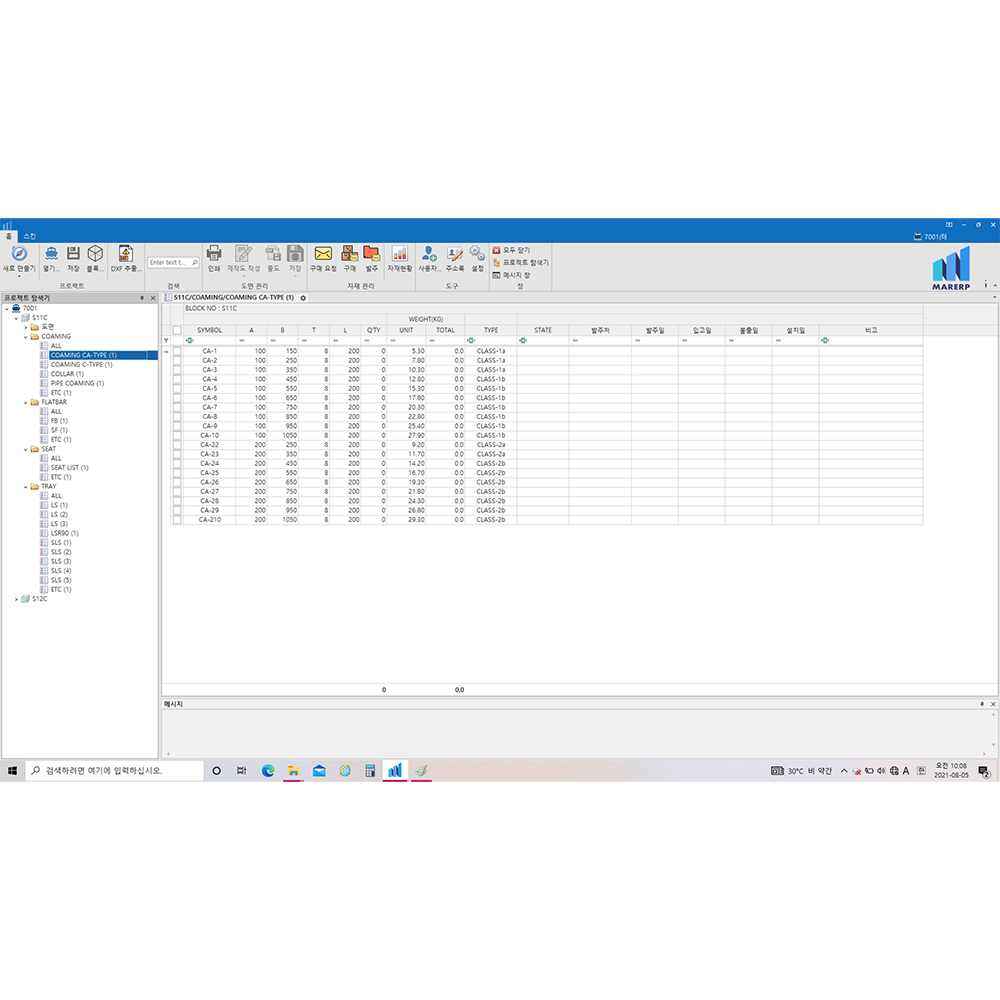Screen dimensions: 1000x1000
Task: Launch the calculator from the taskbar
Action: pos(370,771)
